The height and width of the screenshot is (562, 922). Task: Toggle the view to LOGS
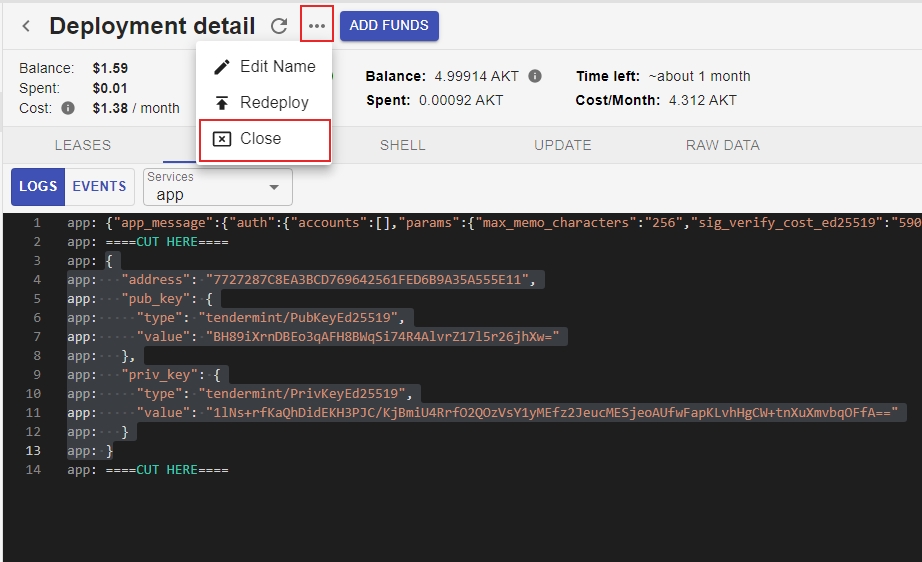point(38,186)
